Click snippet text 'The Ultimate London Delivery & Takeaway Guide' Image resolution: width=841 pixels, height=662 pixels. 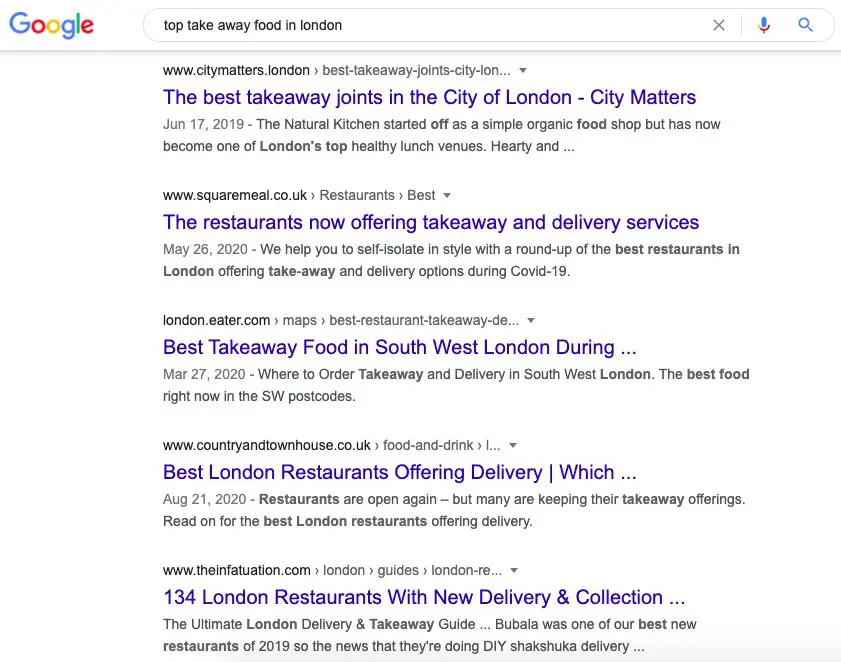319,624
